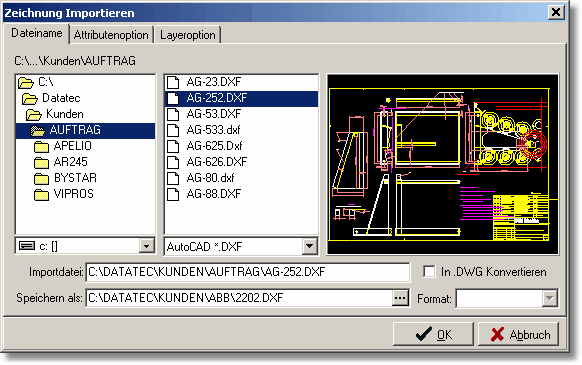Screen dimensions: 582x365
Task: Switch to the Attributenoption tab
Action: pos(111,35)
